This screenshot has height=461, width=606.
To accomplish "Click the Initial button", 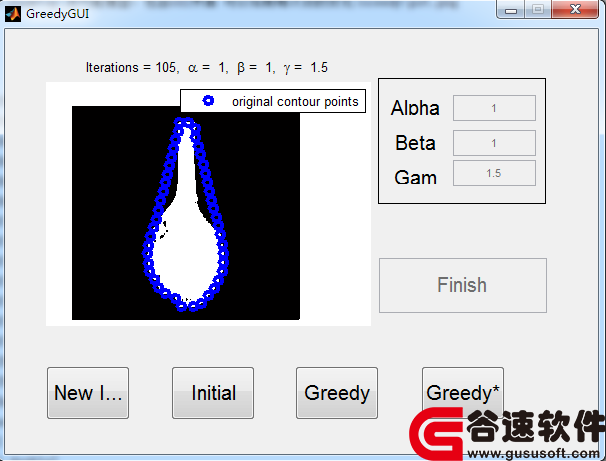I will pyautogui.click(x=213, y=393).
